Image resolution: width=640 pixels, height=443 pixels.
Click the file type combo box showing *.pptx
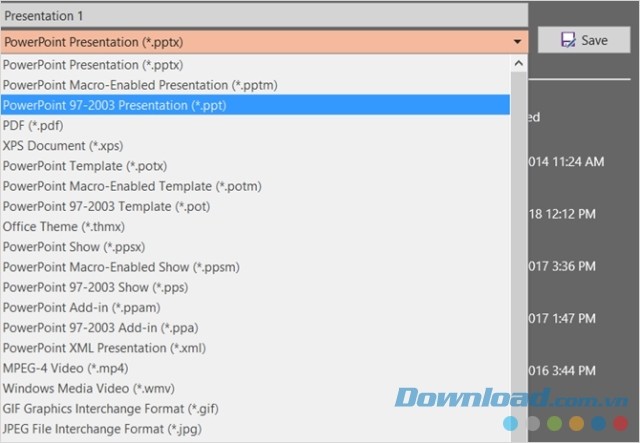click(264, 42)
